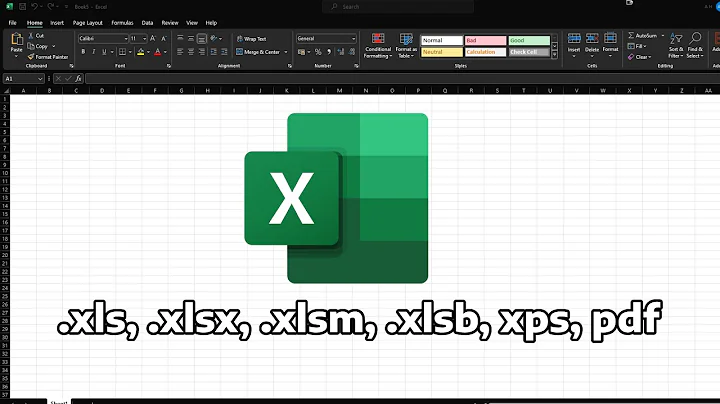Click the Insert cells icon
This screenshot has width=720, height=404.
tap(574, 39)
